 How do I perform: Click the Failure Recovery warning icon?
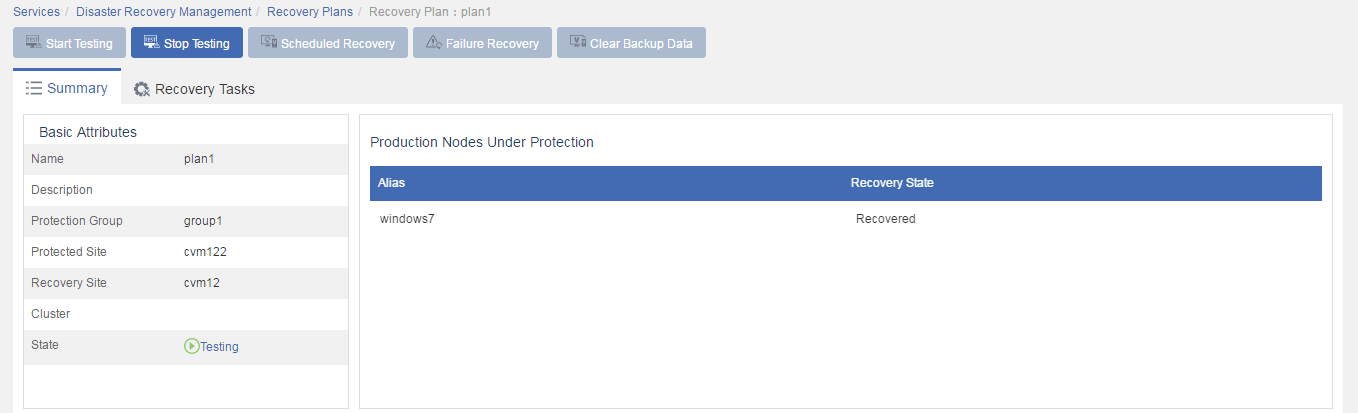click(433, 43)
